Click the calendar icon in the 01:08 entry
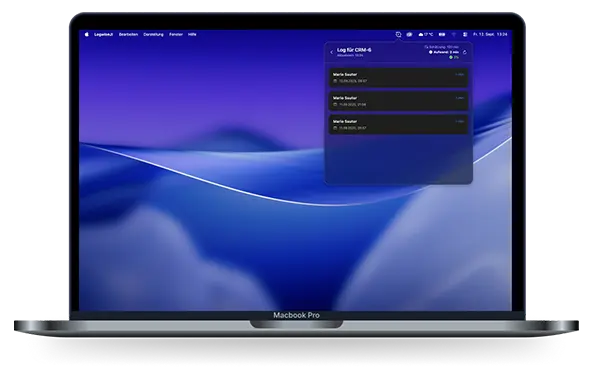This screenshot has height=367, width=592. pyautogui.click(x=335, y=105)
